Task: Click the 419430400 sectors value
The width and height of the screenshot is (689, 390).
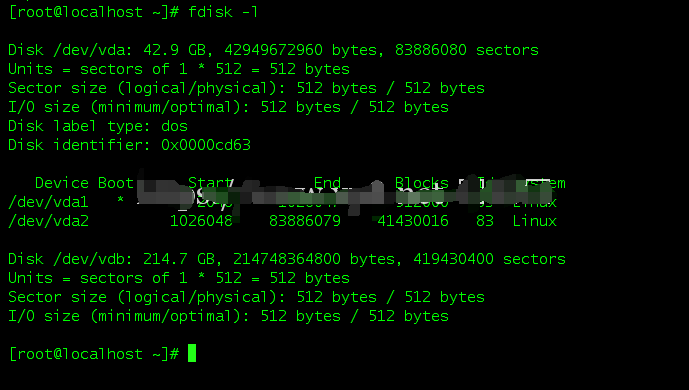Action: (x=453, y=259)
